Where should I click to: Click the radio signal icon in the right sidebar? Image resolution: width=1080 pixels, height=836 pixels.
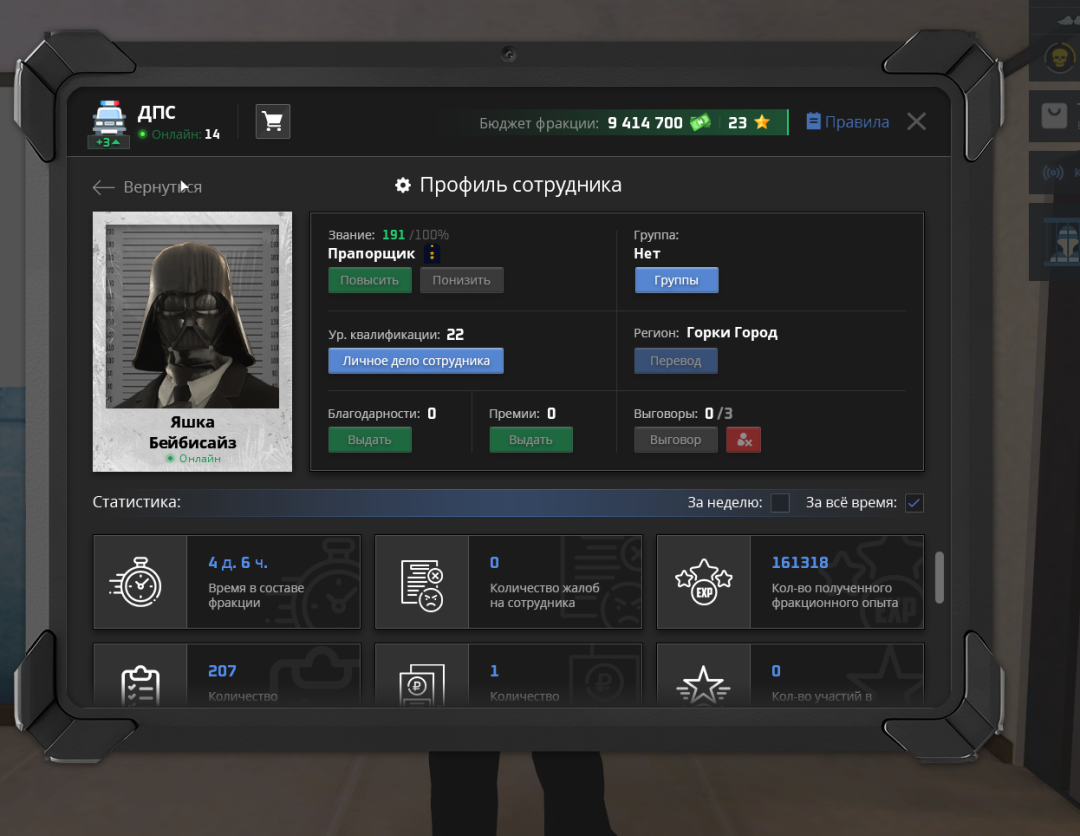(x=1053, y=172)
